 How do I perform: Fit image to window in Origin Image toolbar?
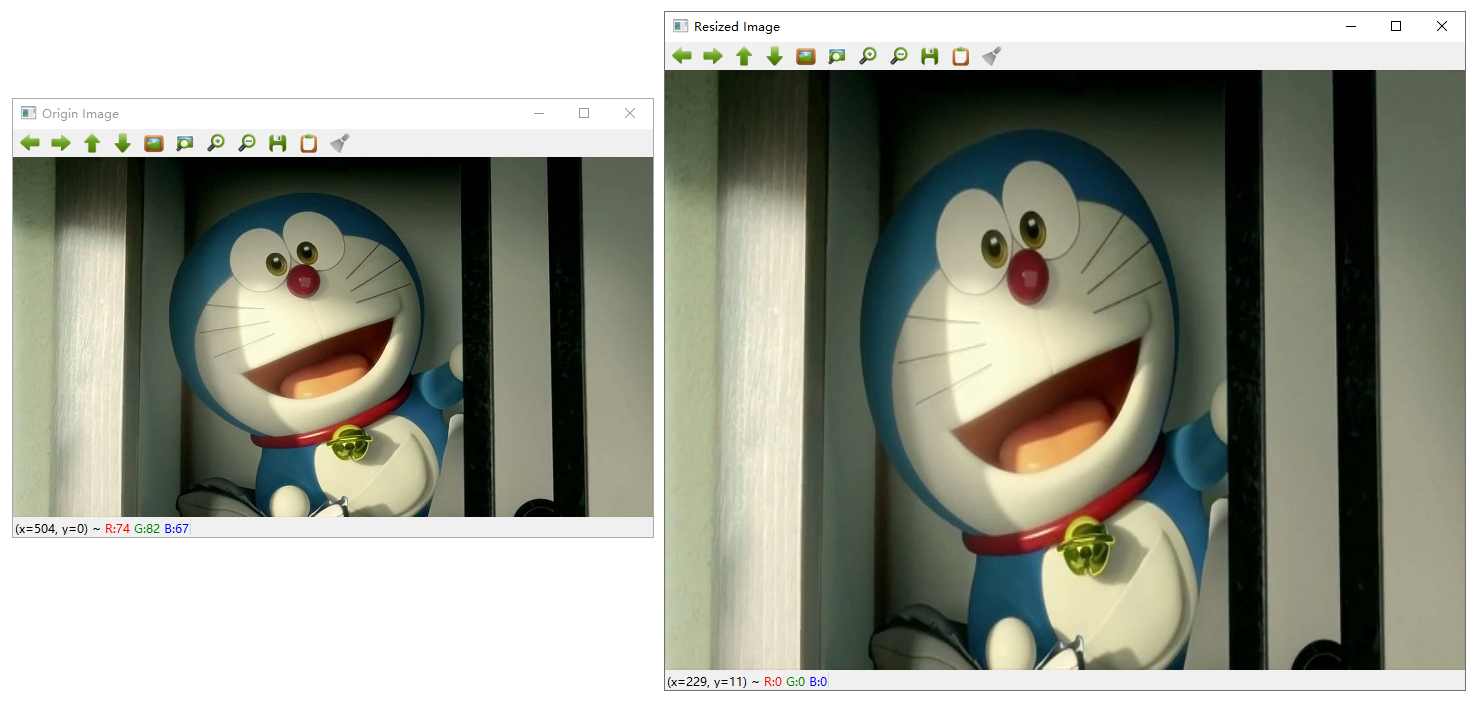(184, 143)
